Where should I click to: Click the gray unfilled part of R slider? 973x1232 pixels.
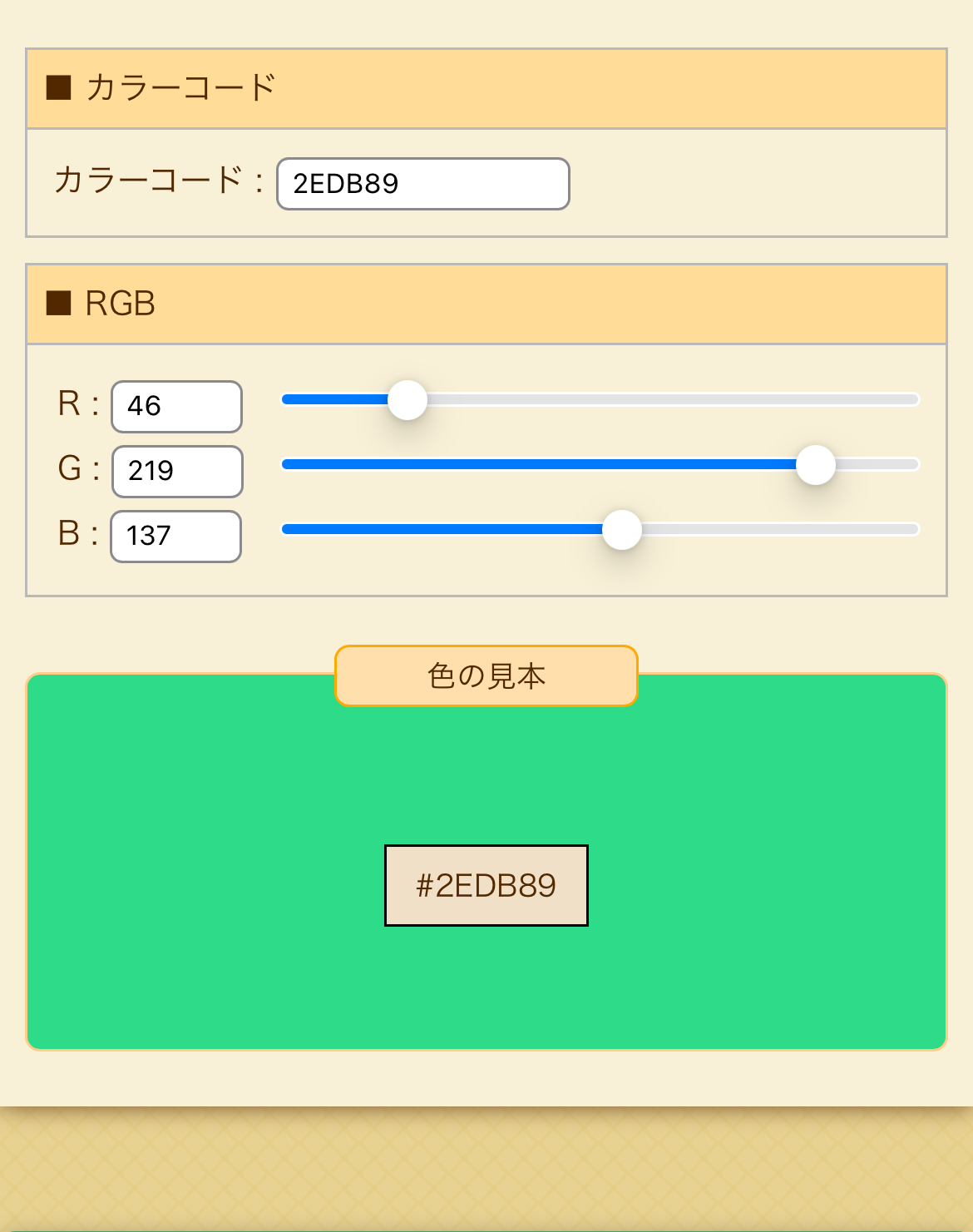[665, 400]
